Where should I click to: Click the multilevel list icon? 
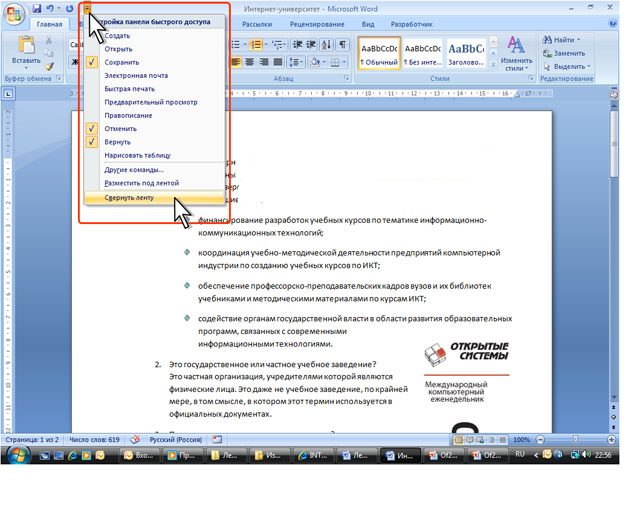click(x=278, y=44)
